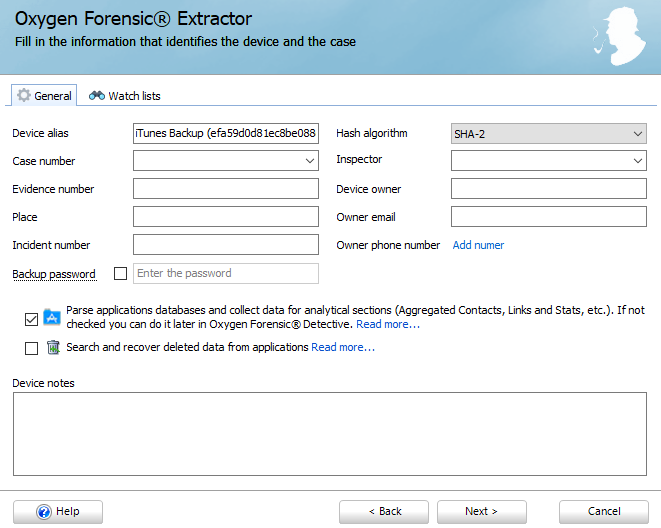The image size is (661, 528).
Task: Click the app store parse applications icon
Action: click(x=52, y=317)
